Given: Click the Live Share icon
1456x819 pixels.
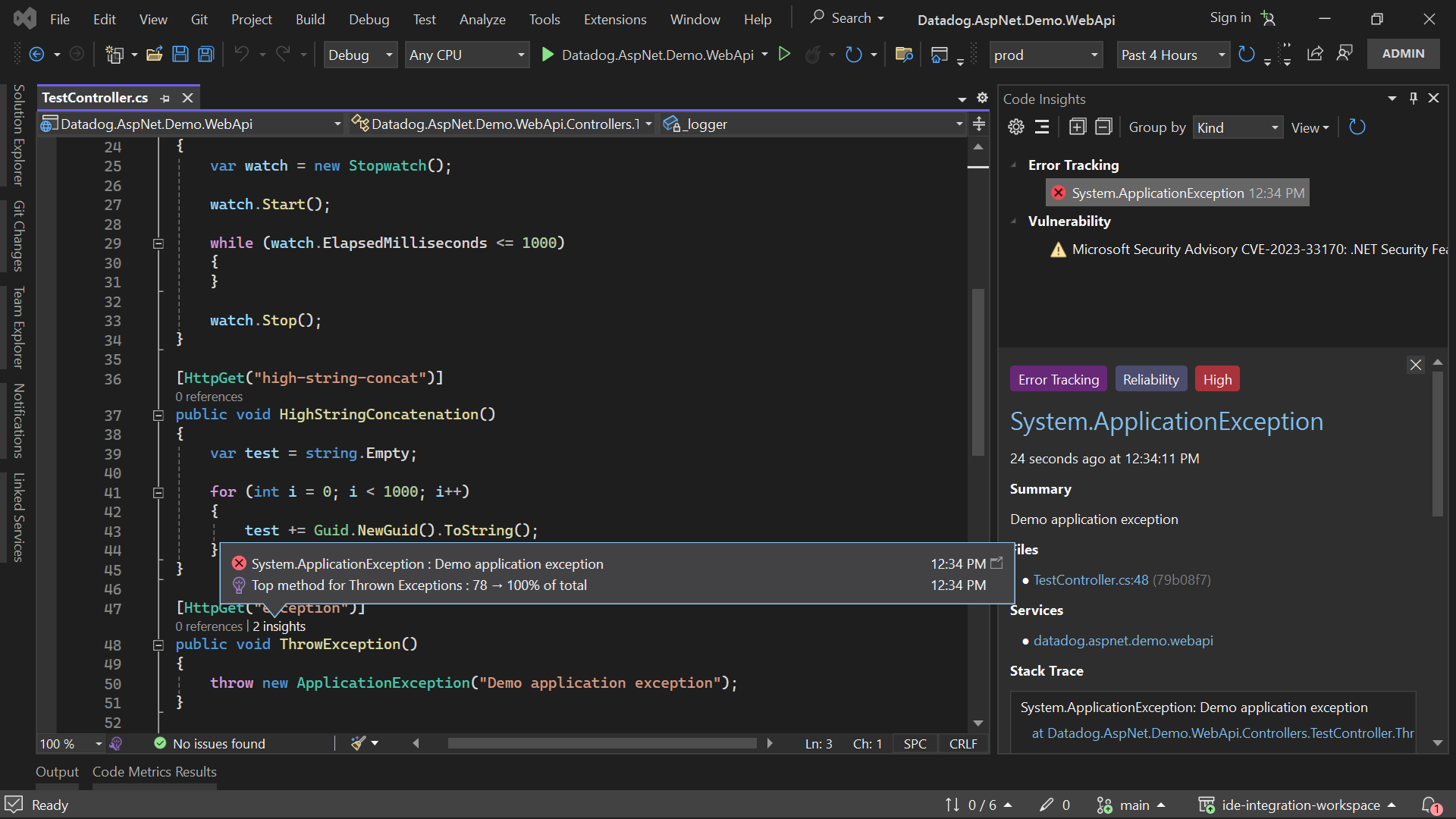Looking at the screenshot, I should tap(1315, 54).
